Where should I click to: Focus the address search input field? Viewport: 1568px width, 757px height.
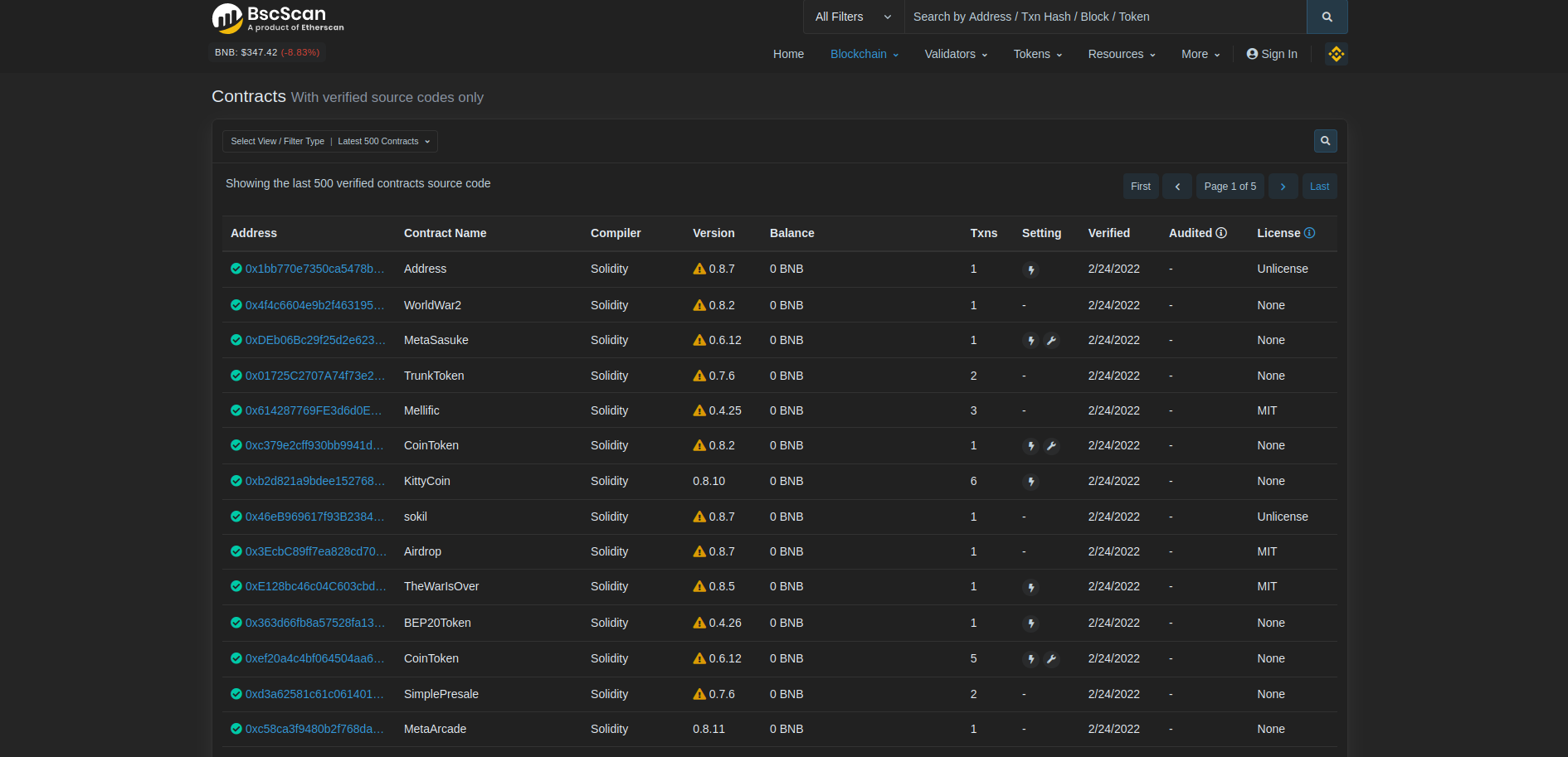pos(1105,17)
